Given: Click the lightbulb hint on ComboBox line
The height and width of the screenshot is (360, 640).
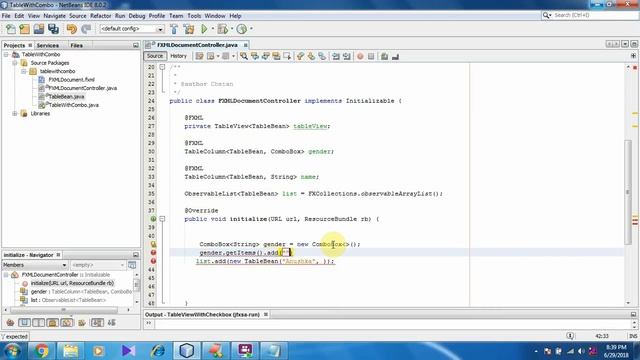Looking at the screenshot, I should pos(153,244).
